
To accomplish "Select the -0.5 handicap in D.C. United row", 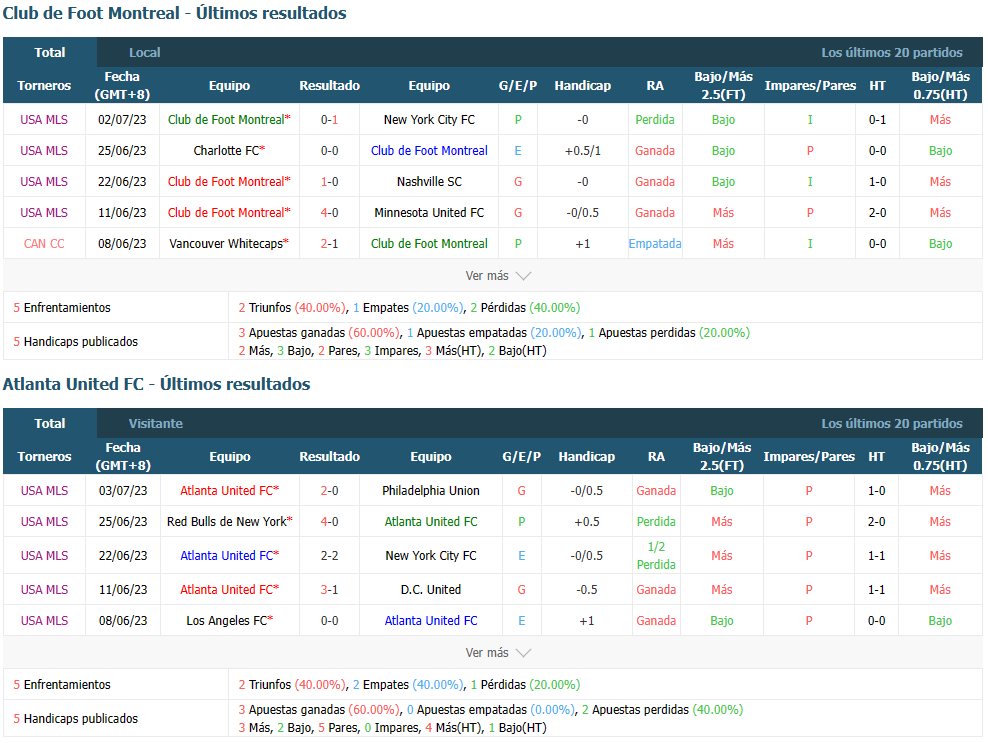I will [x=586, y=589].
